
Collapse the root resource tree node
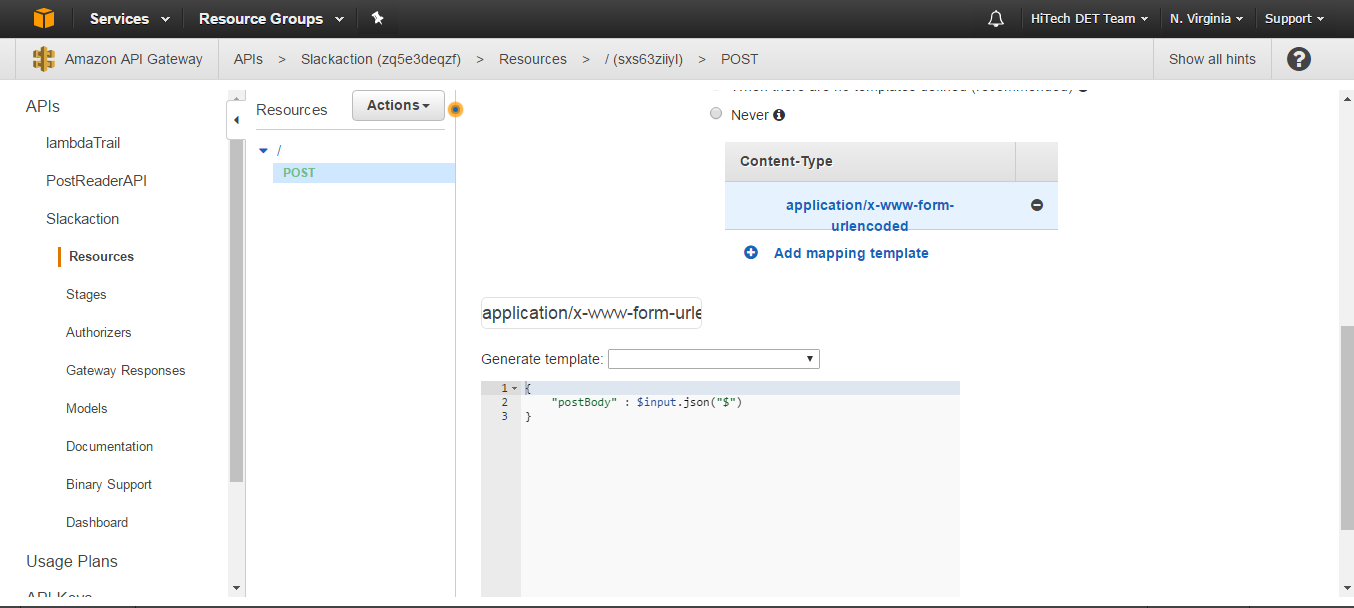263,150
